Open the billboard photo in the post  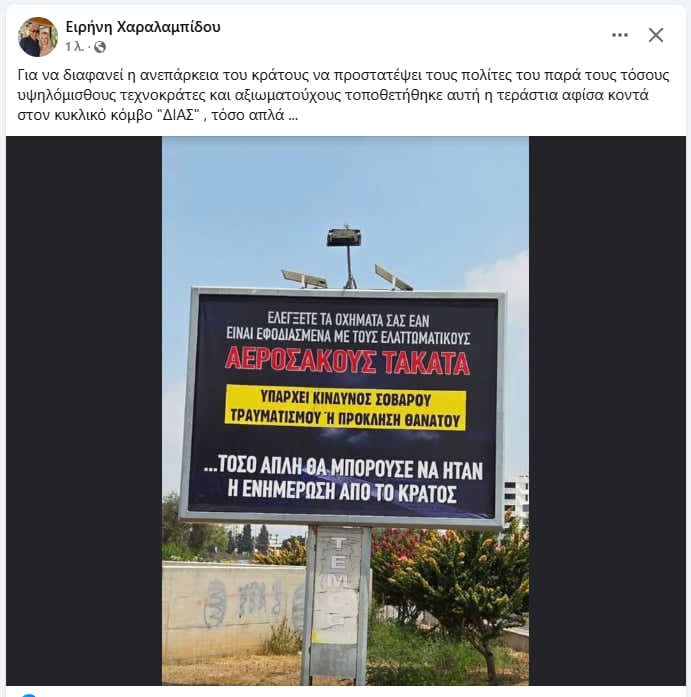(x=345, y=411)
